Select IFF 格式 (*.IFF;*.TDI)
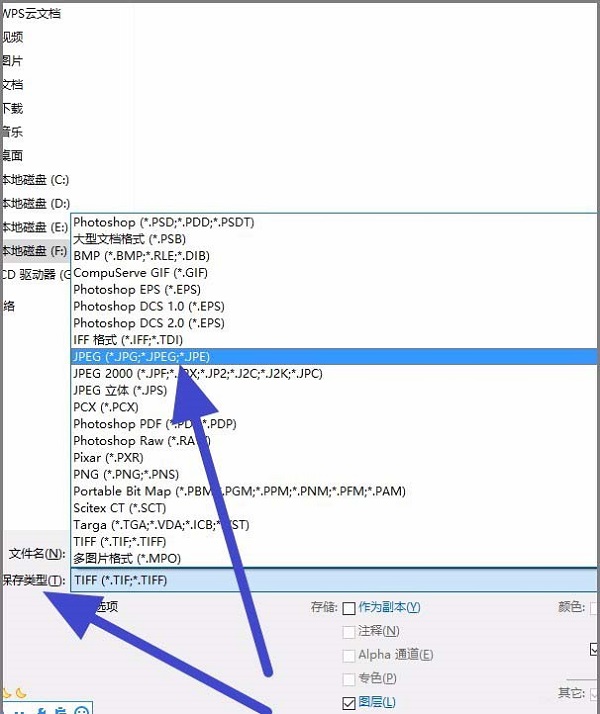This screenshot has height=714, width=600. (x=334, y=340)
